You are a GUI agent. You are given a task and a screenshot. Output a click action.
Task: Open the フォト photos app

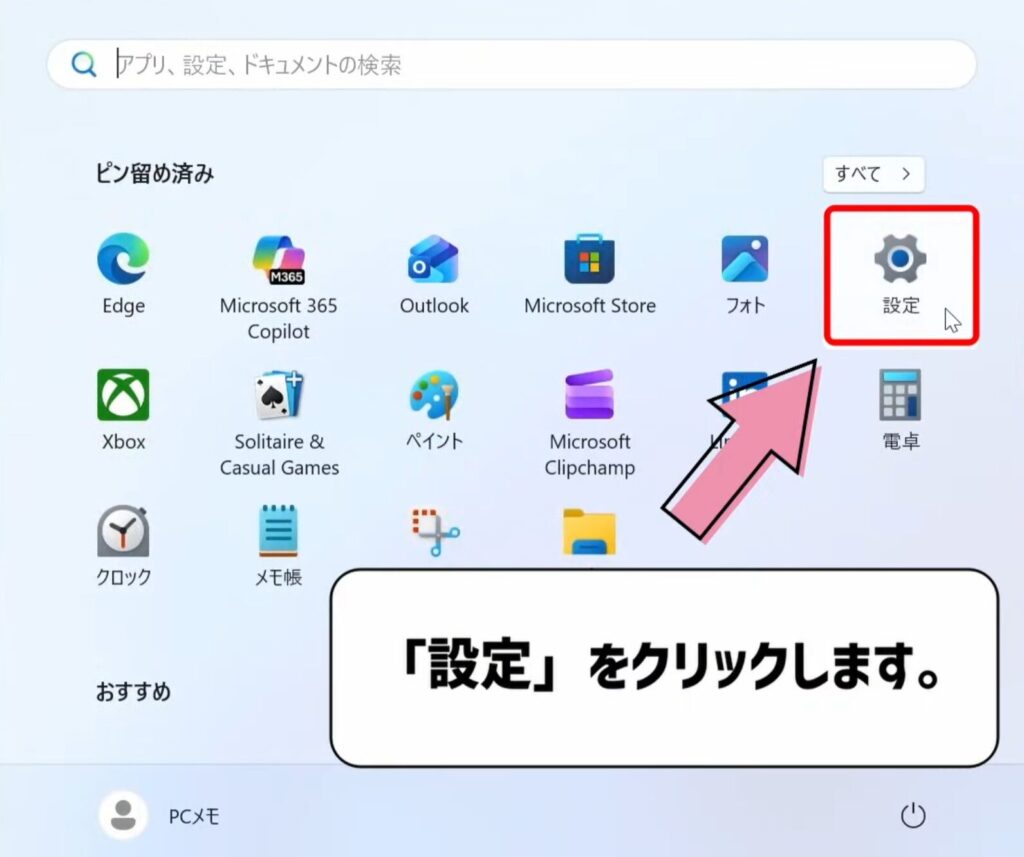743,262
